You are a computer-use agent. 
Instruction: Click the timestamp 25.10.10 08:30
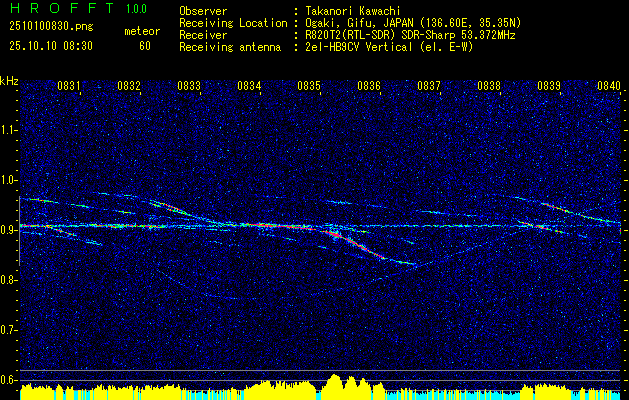click(51, 46)
